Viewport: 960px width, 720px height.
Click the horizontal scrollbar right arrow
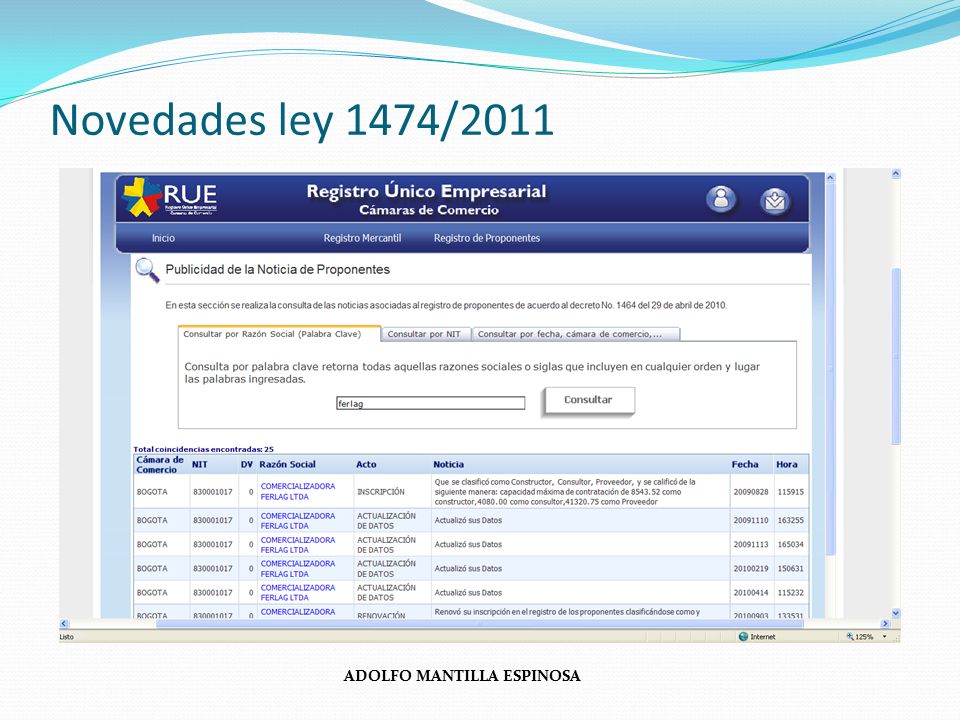885,624
